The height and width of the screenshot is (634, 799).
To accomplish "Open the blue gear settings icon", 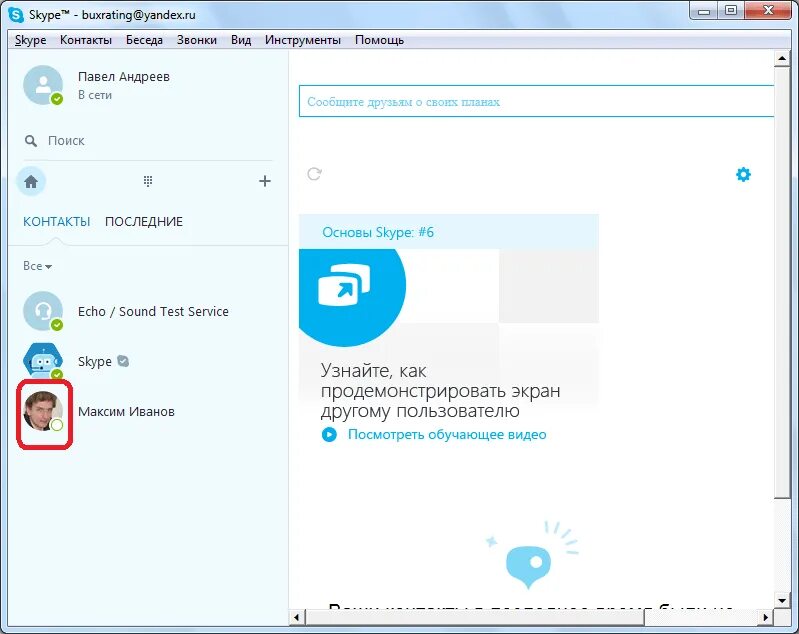I will coord(743,174).
